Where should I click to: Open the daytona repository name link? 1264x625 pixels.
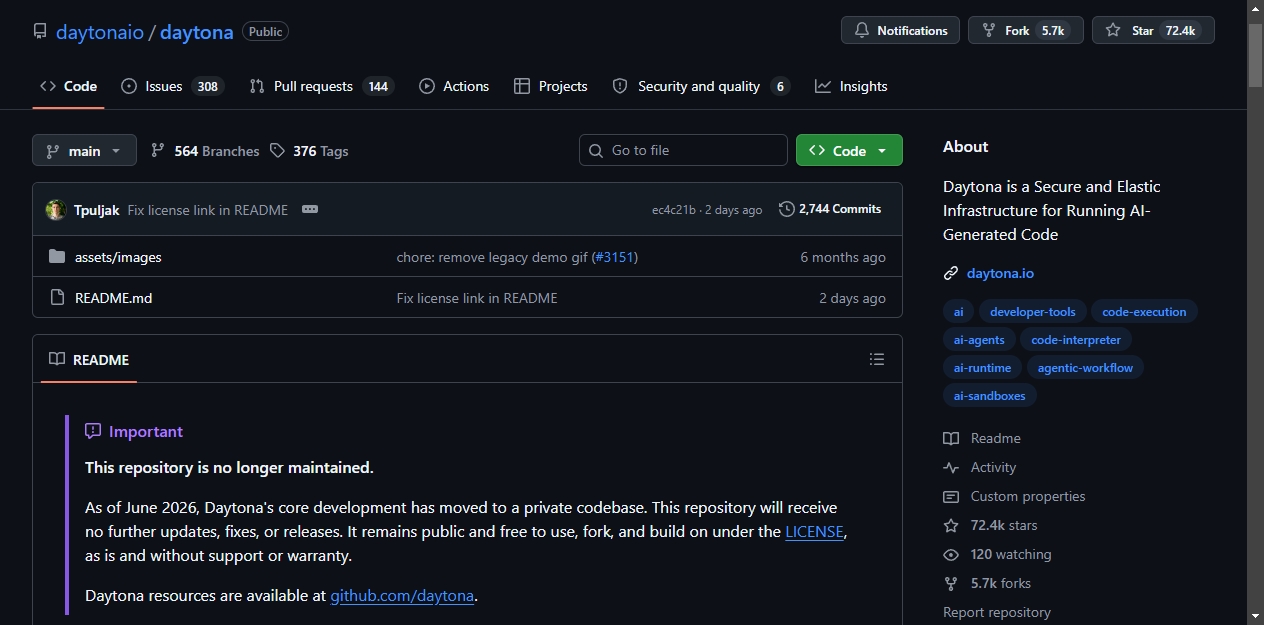(x=196, y=32)
